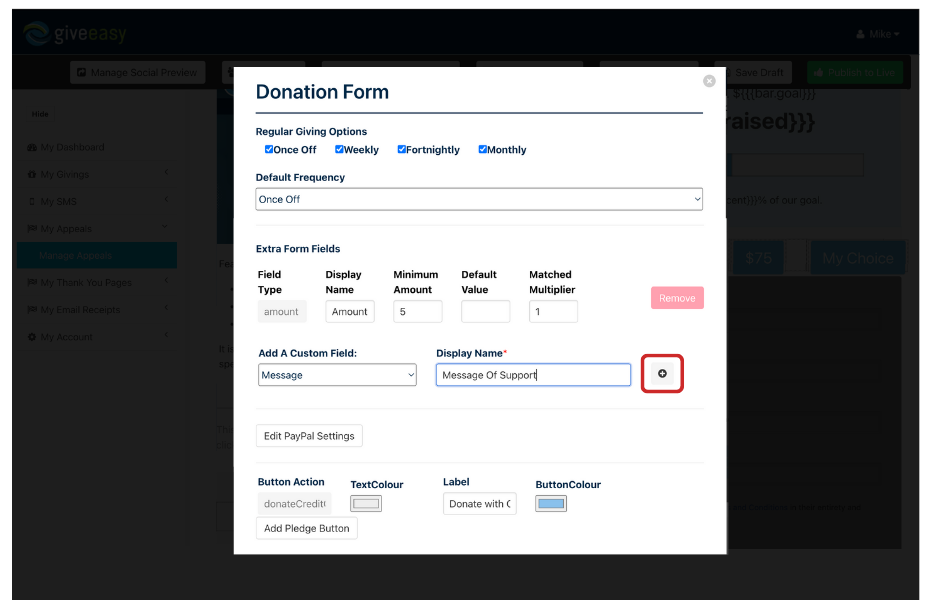Image resolution: width=938 pixels, height=609 pixels.
Task: Open My Dashboard from the sidebar
Action: click(x=72, y=147)
